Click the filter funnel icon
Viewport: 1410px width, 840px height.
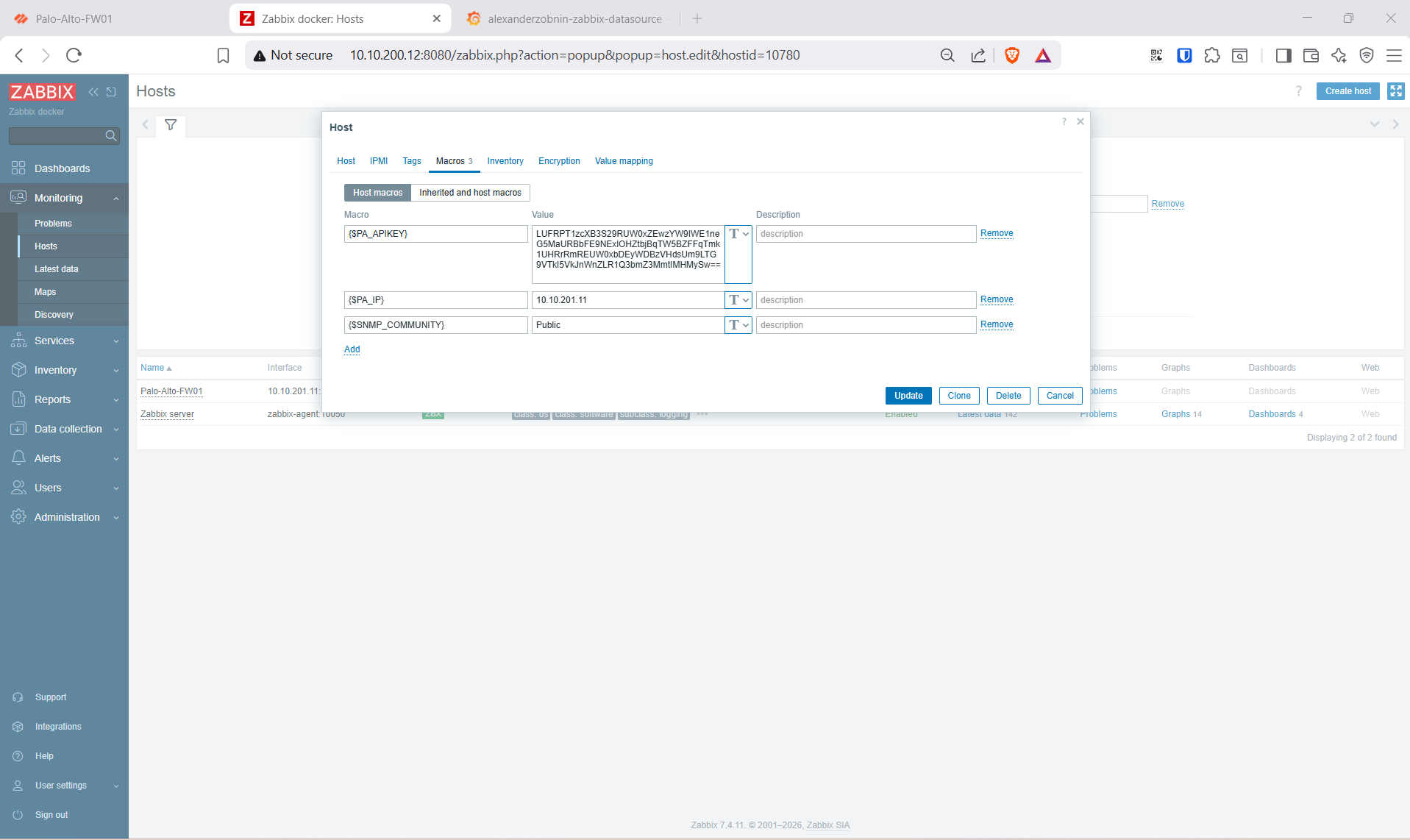coord(171,125)
